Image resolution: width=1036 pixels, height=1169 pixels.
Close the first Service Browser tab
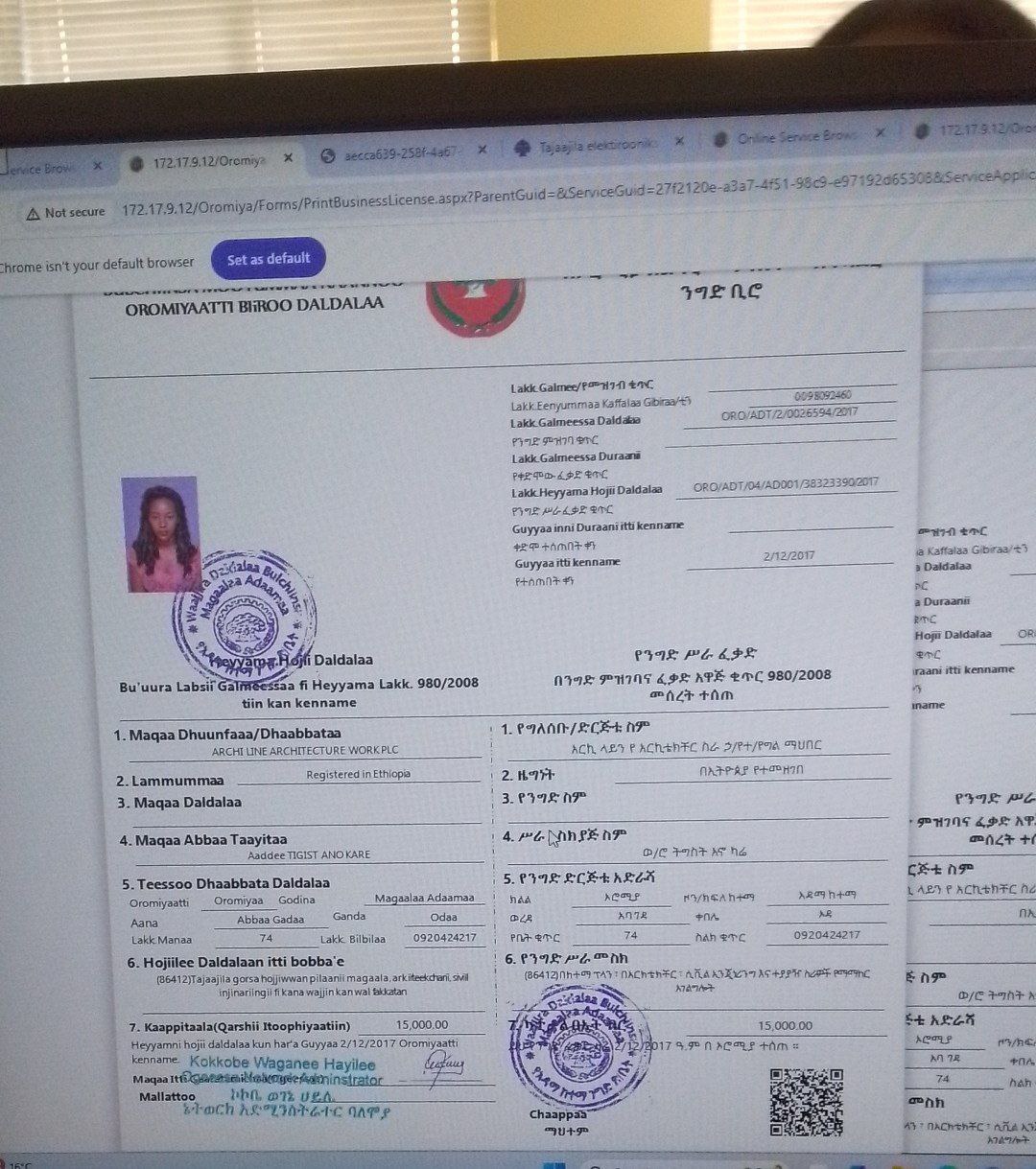97,166
